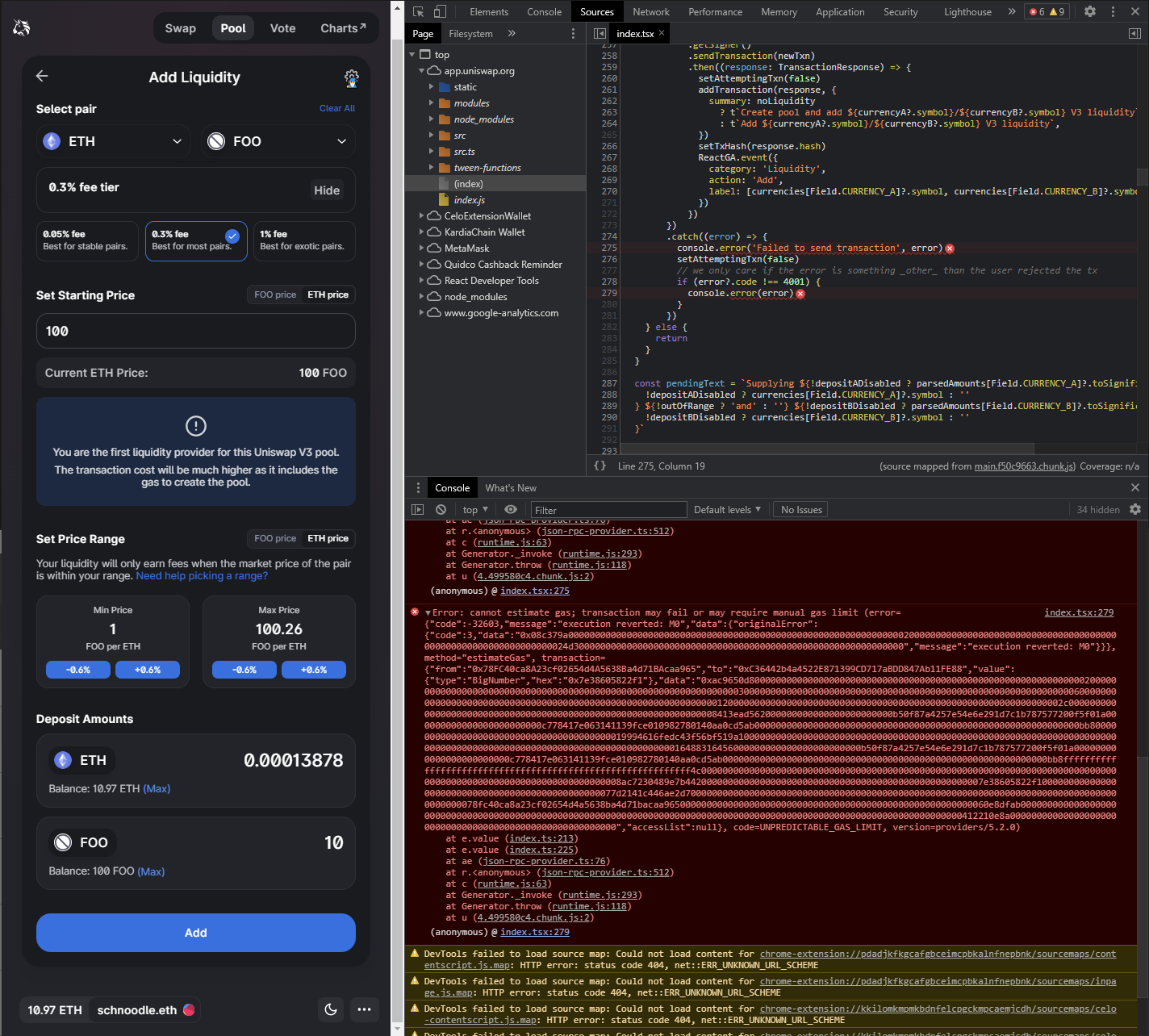Click the blue Add liquidity button
This screenshot has width=1149, height=1036.
coord(195,933)
